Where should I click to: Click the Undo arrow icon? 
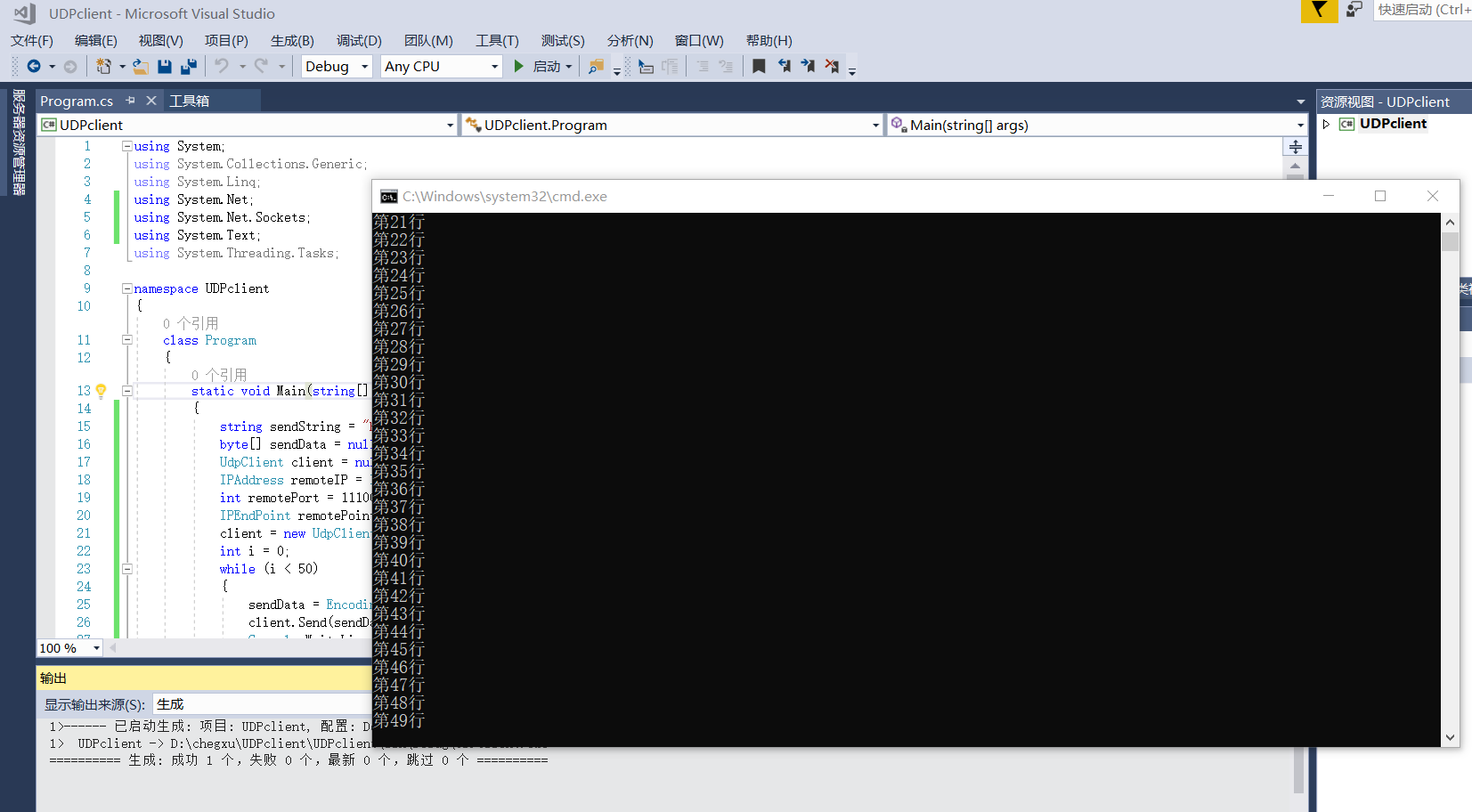tap(222, 66)
